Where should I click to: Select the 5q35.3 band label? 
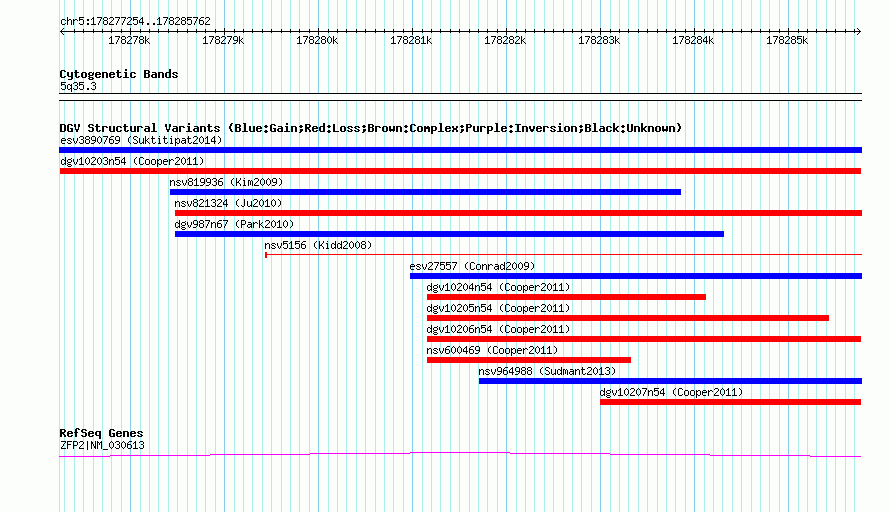[78, 86]
